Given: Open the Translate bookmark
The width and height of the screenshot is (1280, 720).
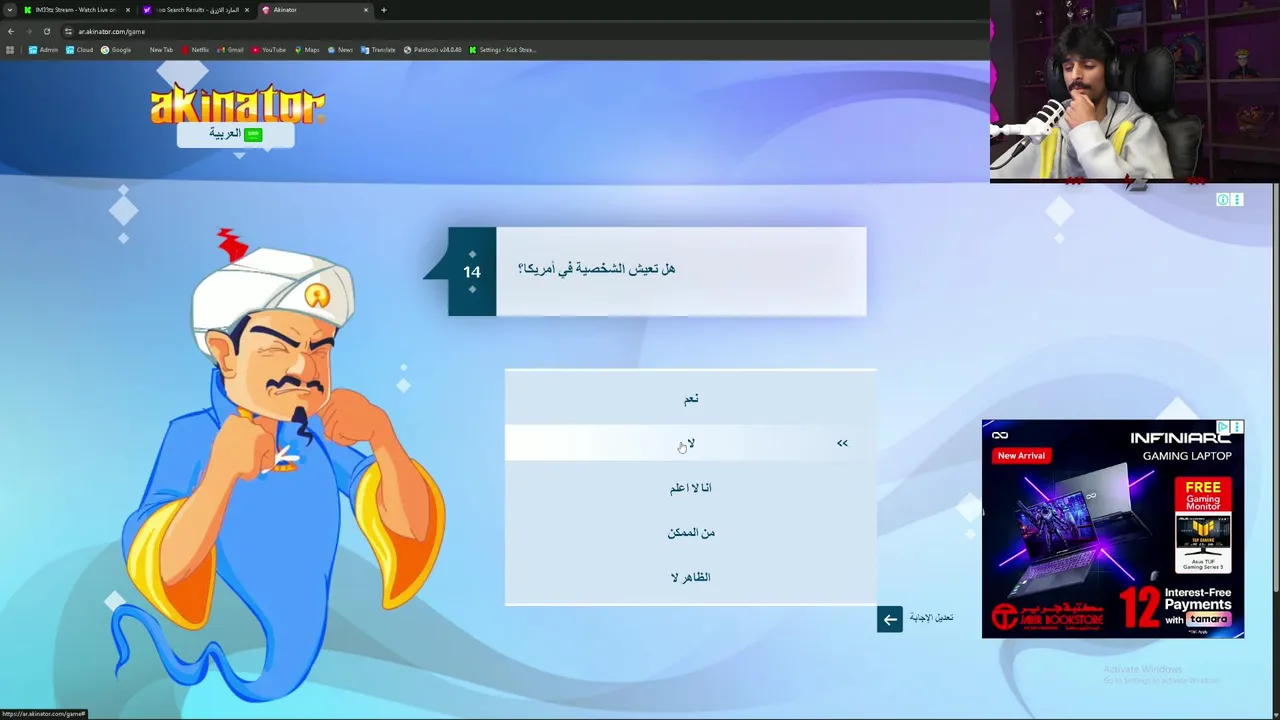Looking at the screenshot, I should tap(378, 50).
